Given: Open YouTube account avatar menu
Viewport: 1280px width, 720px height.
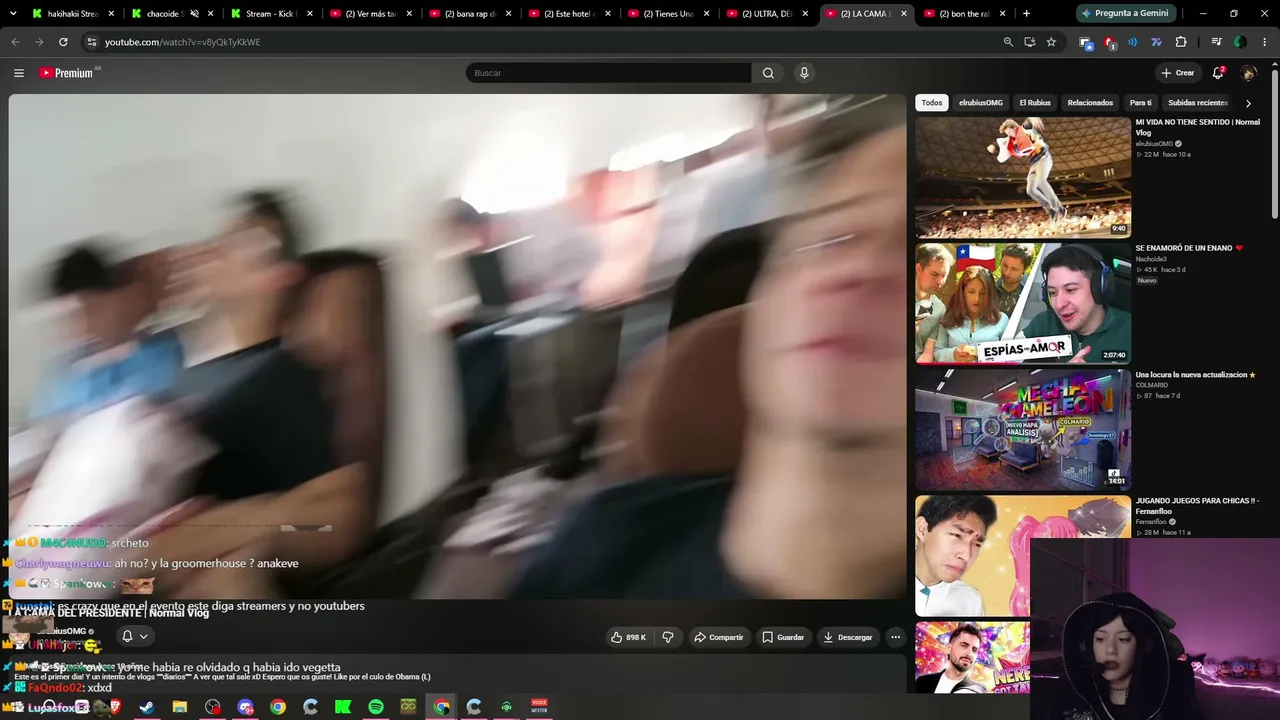Looking at the screenshot, I should (x=1248, y=73).
